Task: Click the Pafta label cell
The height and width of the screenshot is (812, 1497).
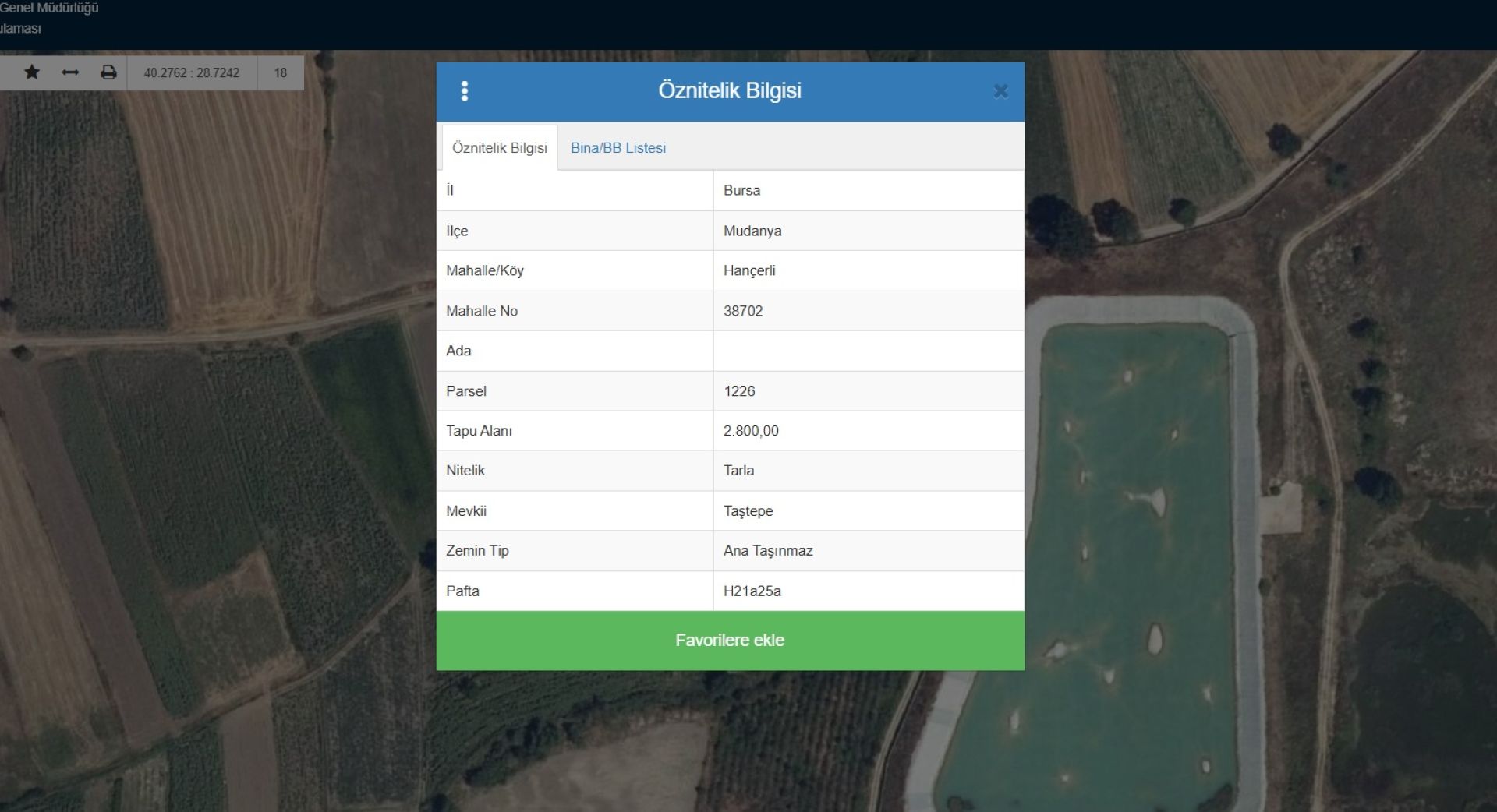Action: [575, 591]
